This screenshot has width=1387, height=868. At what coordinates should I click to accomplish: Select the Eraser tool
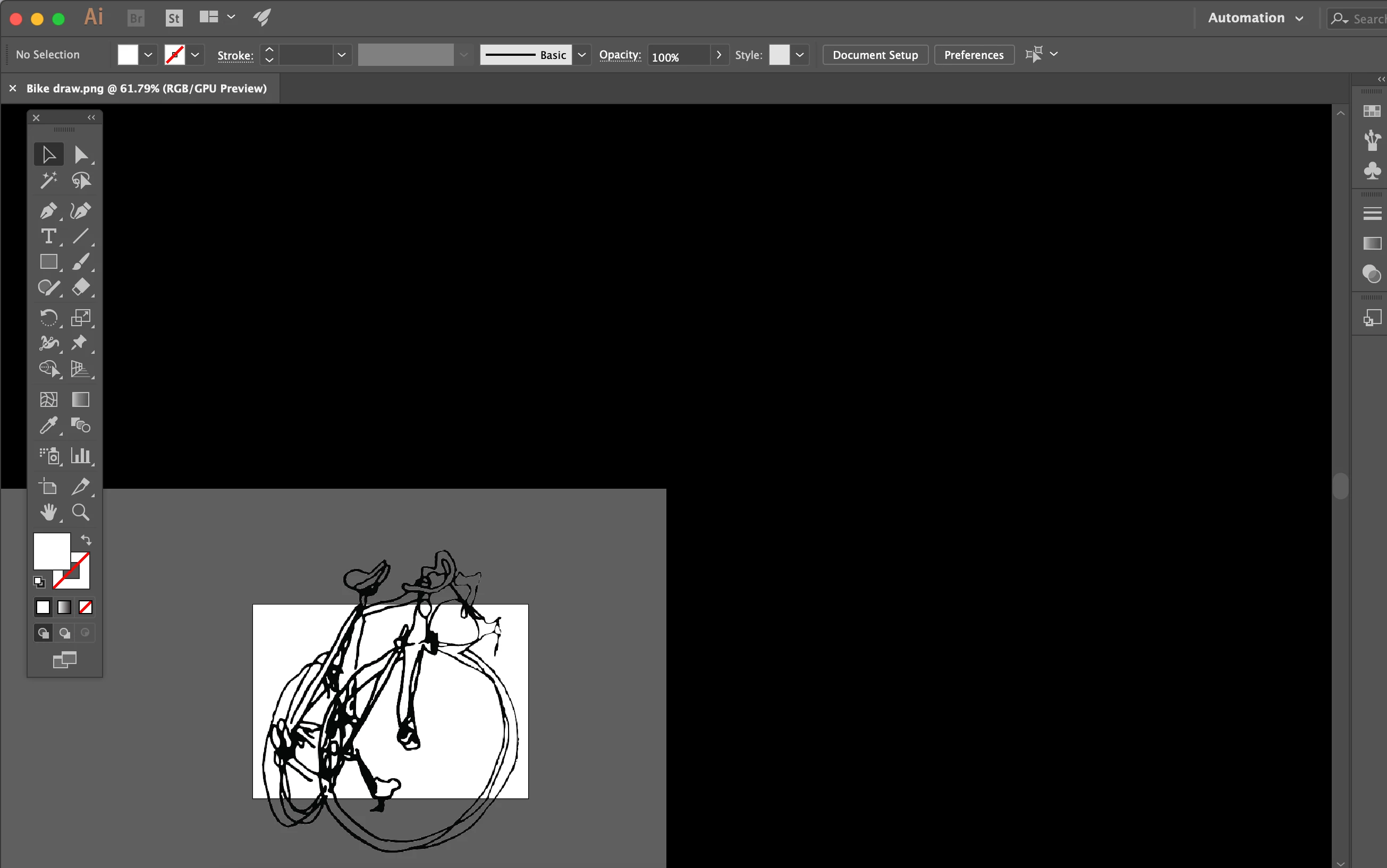point(80,286)
